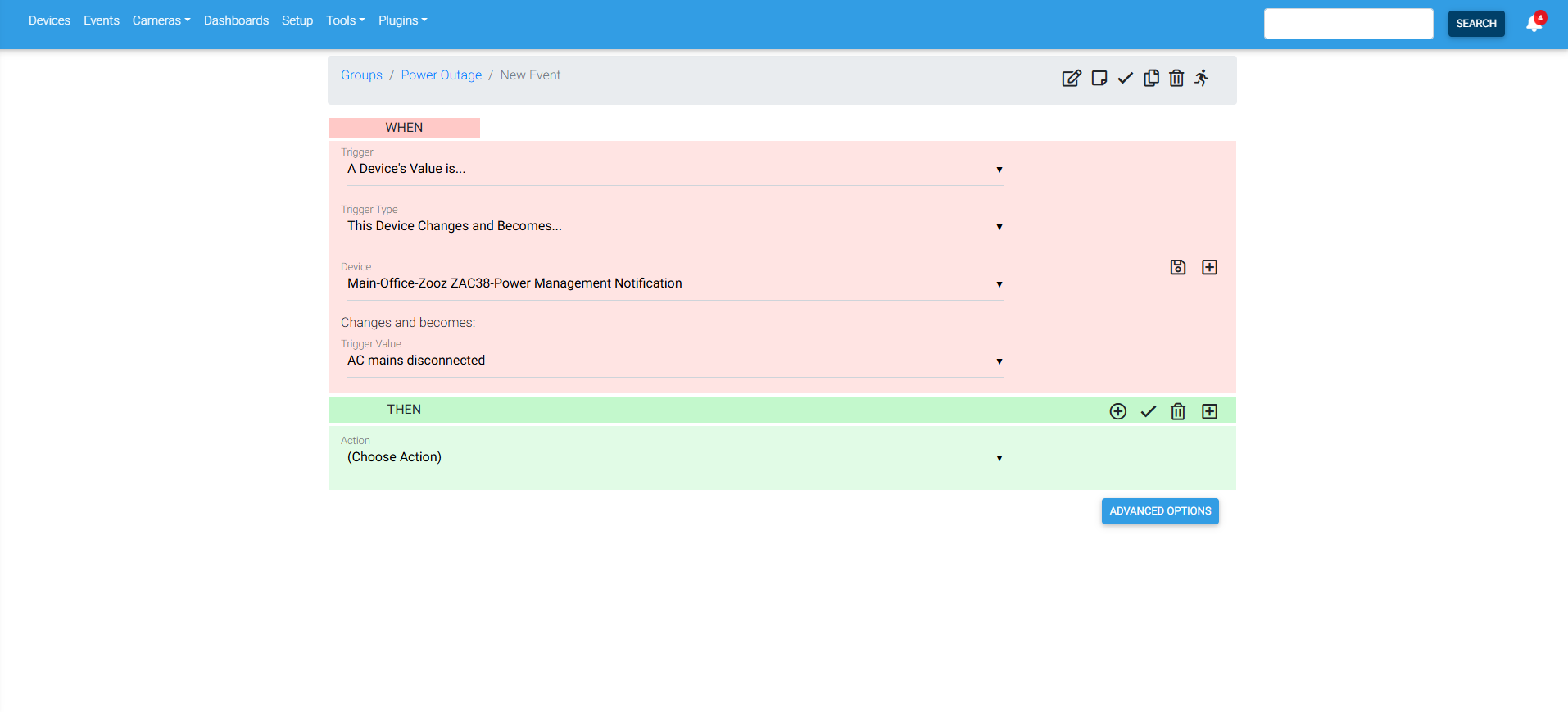This screenshot has width=1568, height=712.
Task: Expand the Cameras menu
Action: (x=161, y=20)
